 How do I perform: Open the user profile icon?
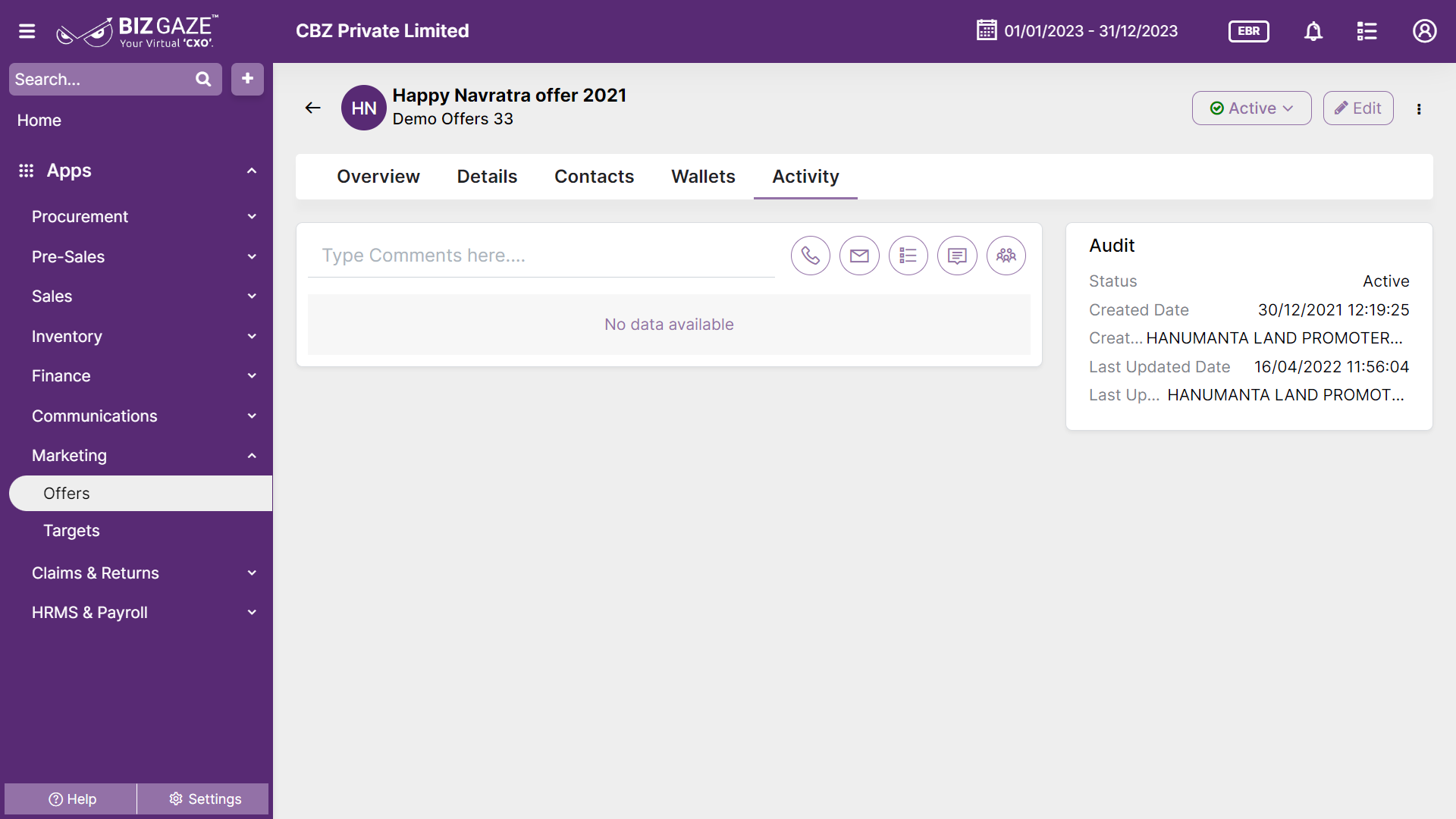click(x=1425, y=31)
